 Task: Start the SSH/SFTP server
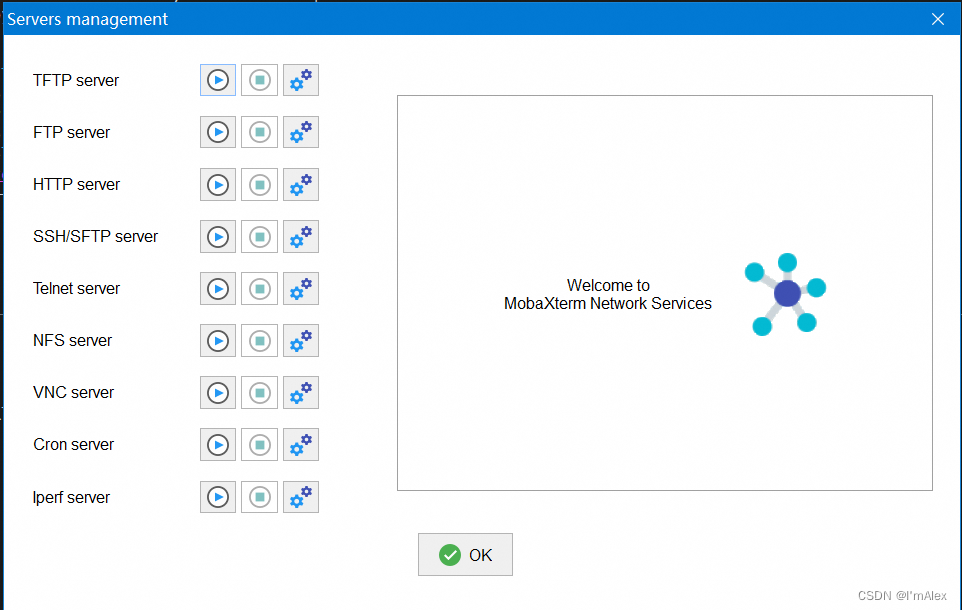(x=218, y=236)
